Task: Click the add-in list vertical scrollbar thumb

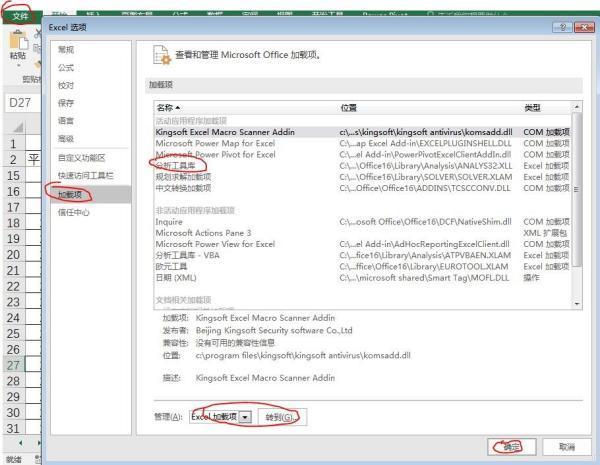Action: (577, 189)
